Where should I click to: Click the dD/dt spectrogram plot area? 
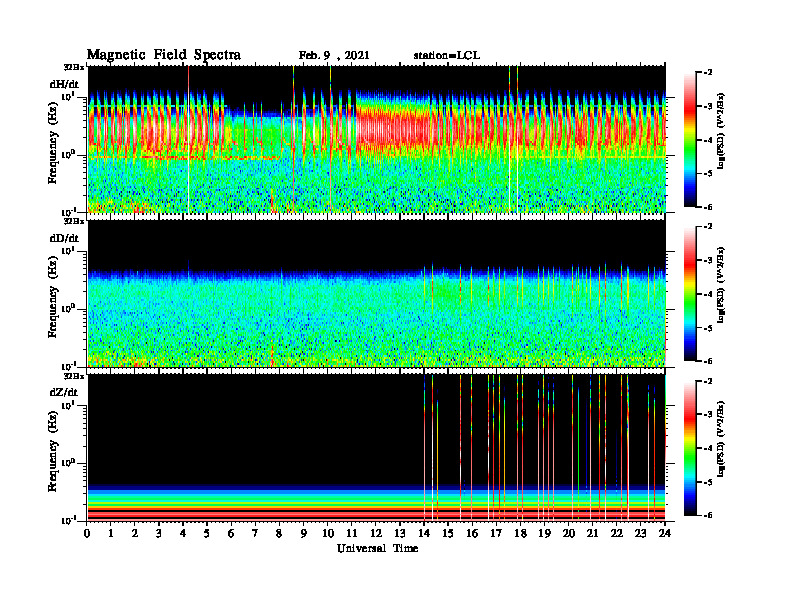coord(377,293)
